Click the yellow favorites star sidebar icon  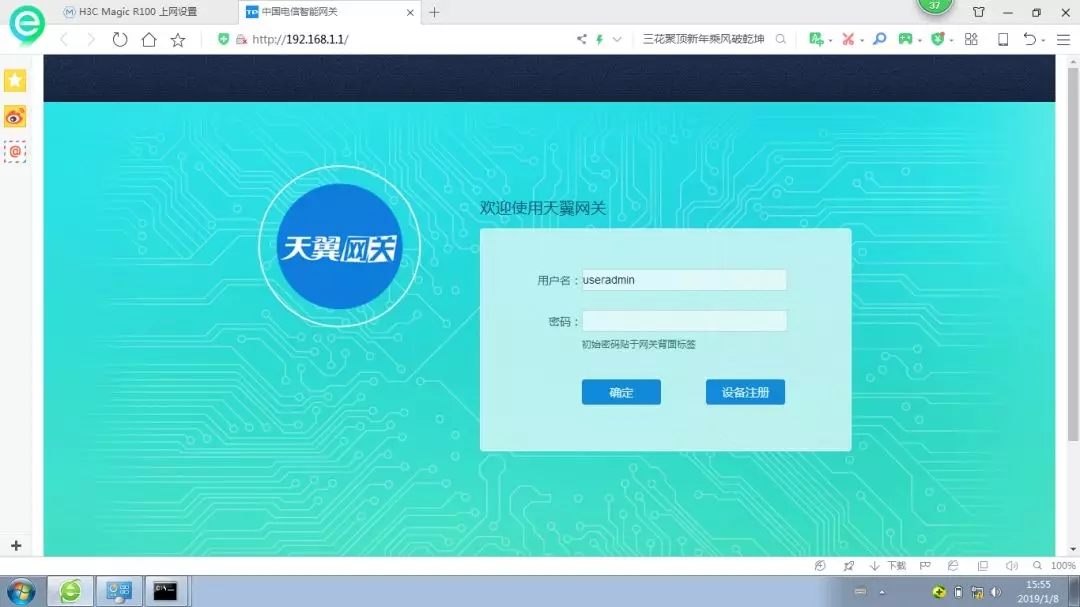click(x=15, y=81)
